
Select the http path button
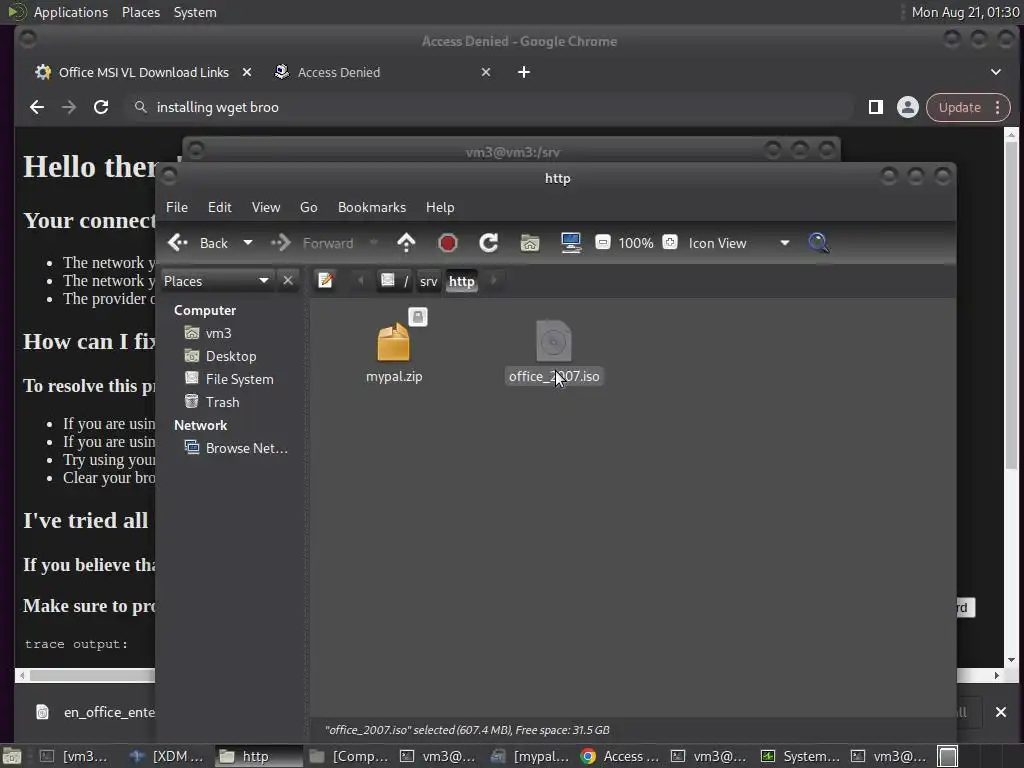pos(461,281)
